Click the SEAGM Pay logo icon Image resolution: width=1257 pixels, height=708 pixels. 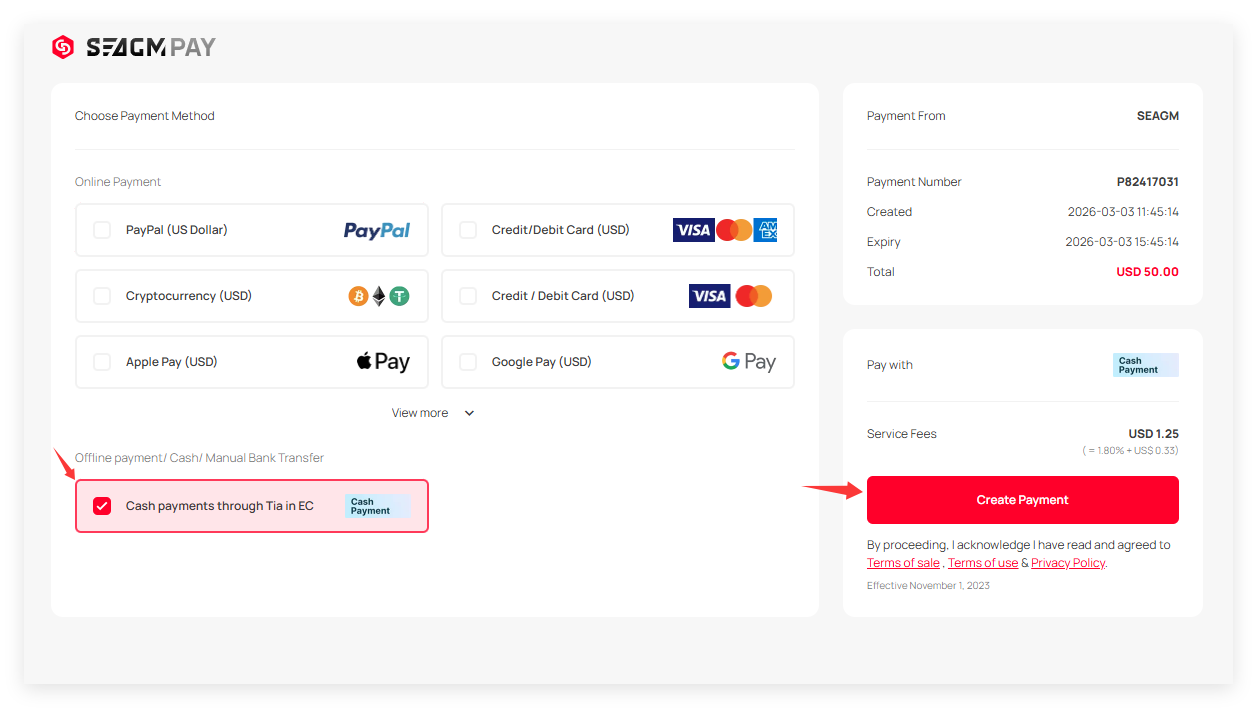[x=63, y=47]
